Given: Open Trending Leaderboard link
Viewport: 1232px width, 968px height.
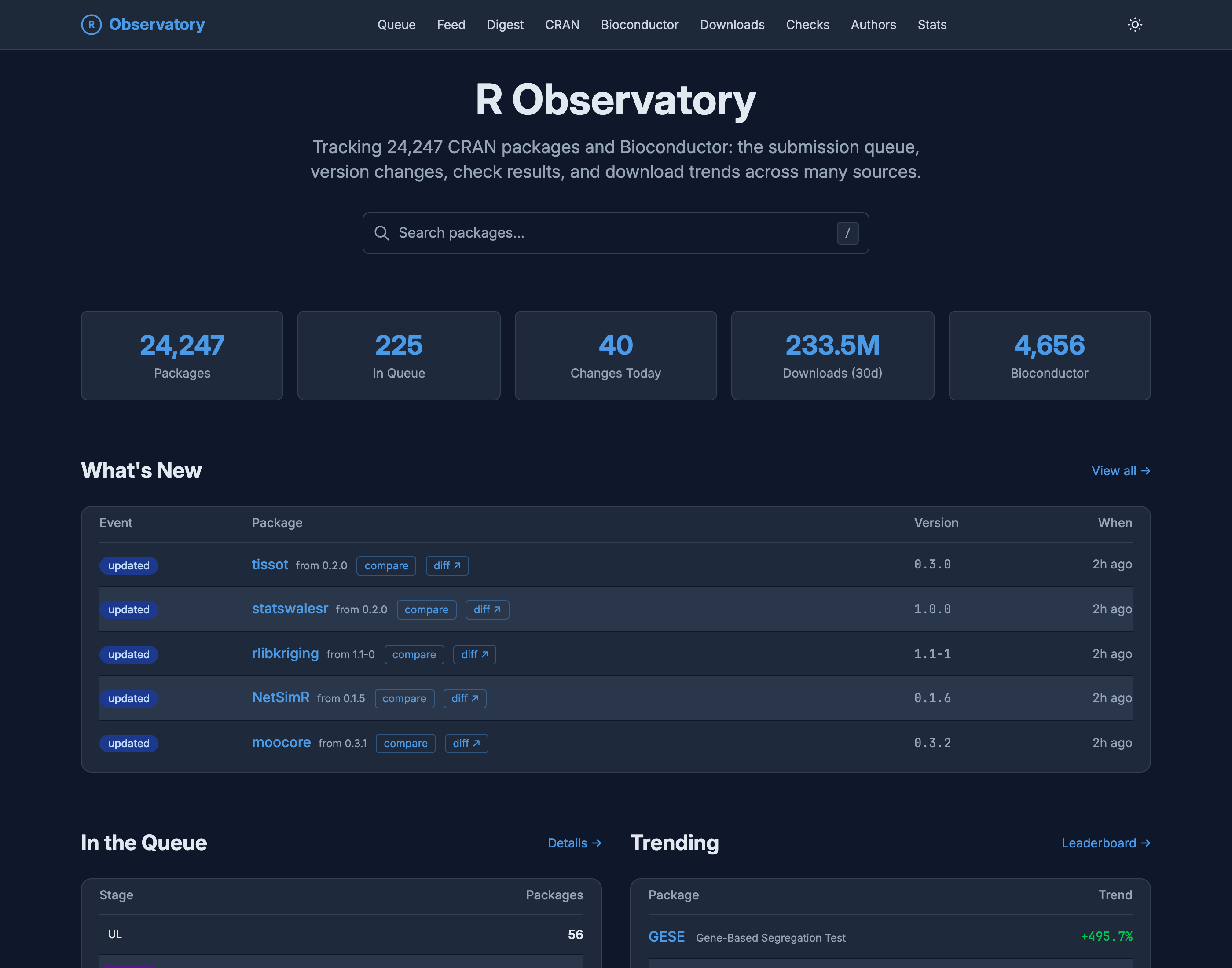Looking at the screenshot, I should tap(1106, 843).
